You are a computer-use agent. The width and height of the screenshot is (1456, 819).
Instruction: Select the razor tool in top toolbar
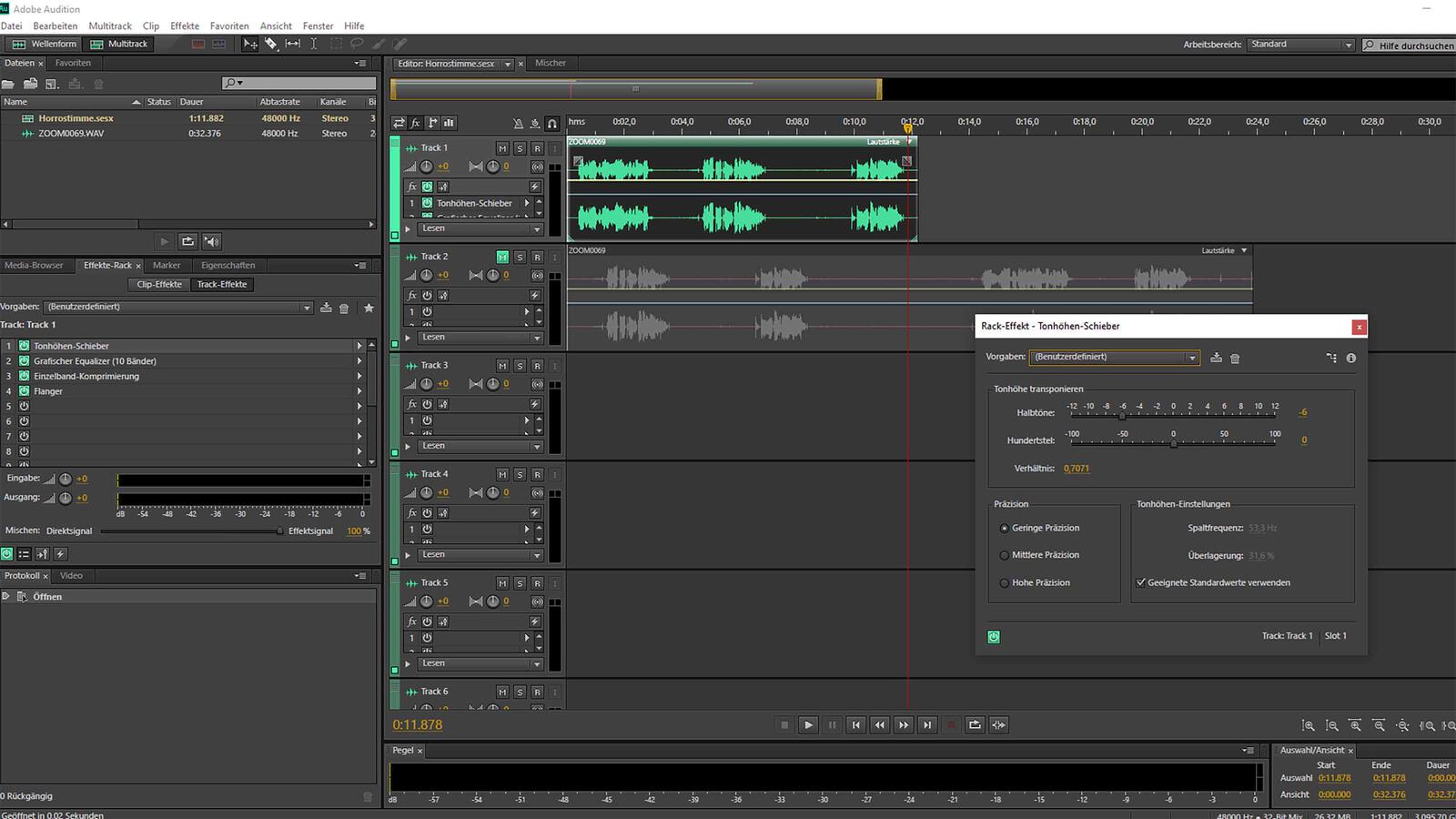(271, 44)
